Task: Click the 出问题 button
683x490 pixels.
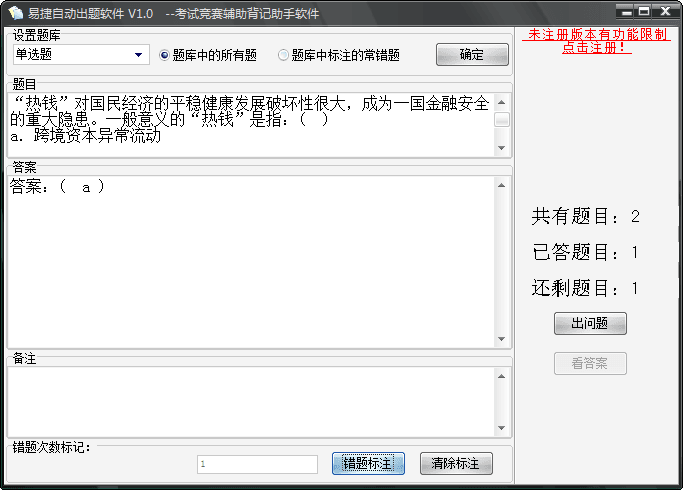Action: [590, 323]
